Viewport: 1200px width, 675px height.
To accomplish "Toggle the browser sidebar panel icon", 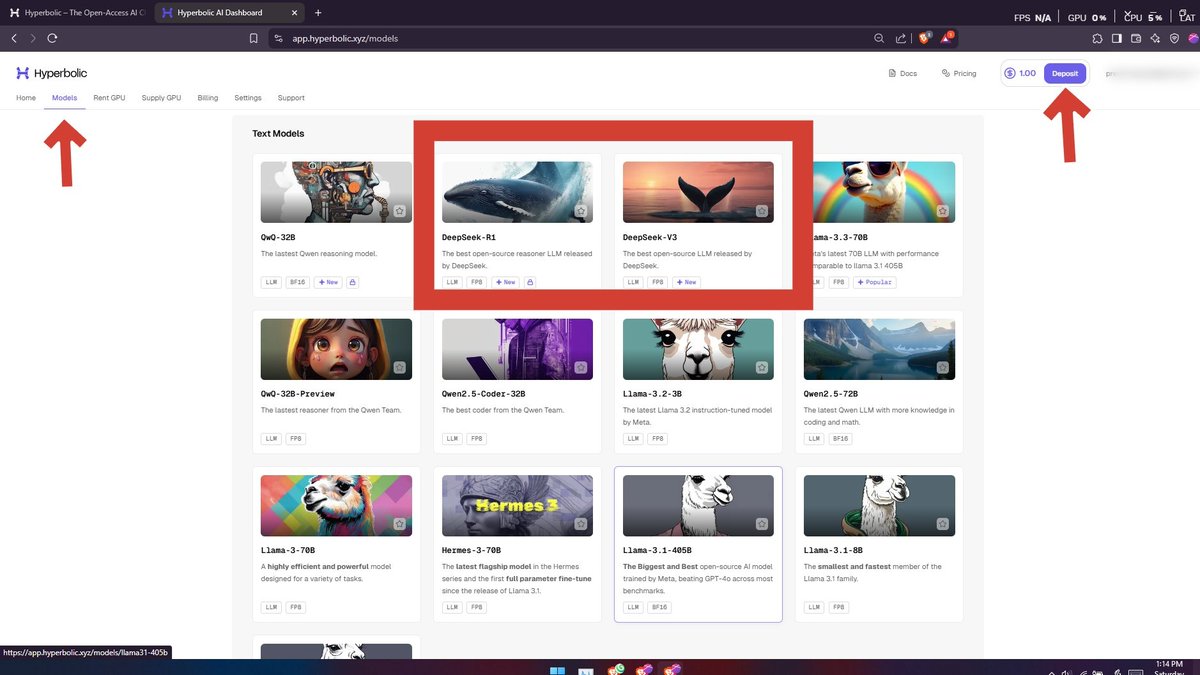I will (x=1117, y=38).
